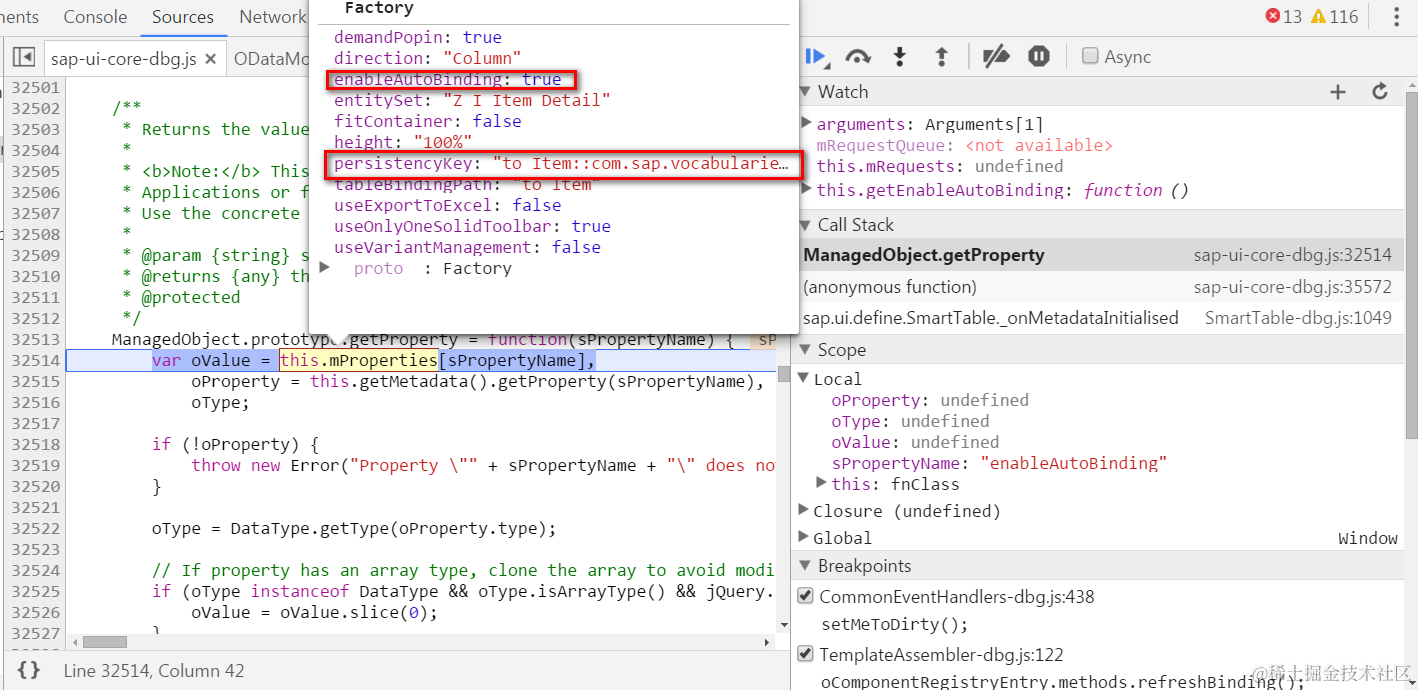The width and height of the screenshot is (1418, 690).
Task: Disable the TemplateAssembler-dbg.js:122 breakpoint
Action: click(x=806, y=655)
